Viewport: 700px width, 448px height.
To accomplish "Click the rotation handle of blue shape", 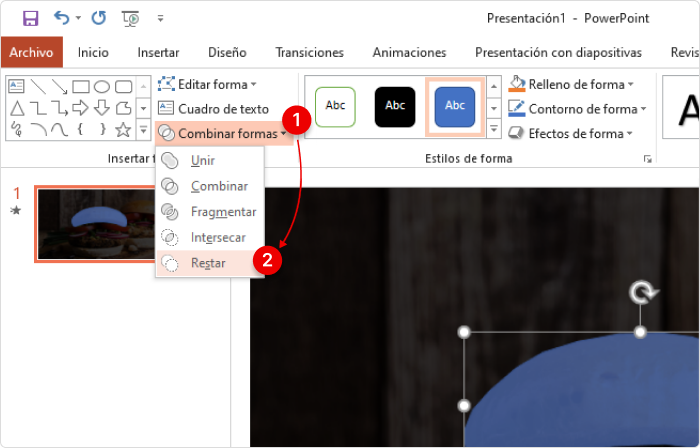I will pyautogui.click(x=642, y=293).
